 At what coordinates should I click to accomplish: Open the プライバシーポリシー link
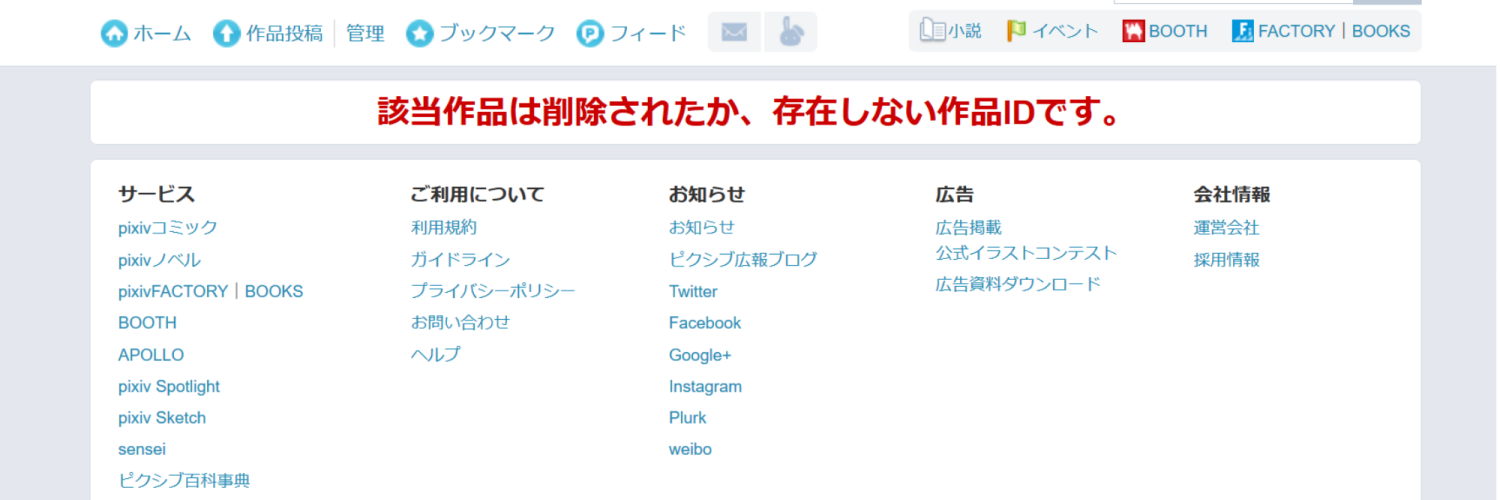[493, 291]
